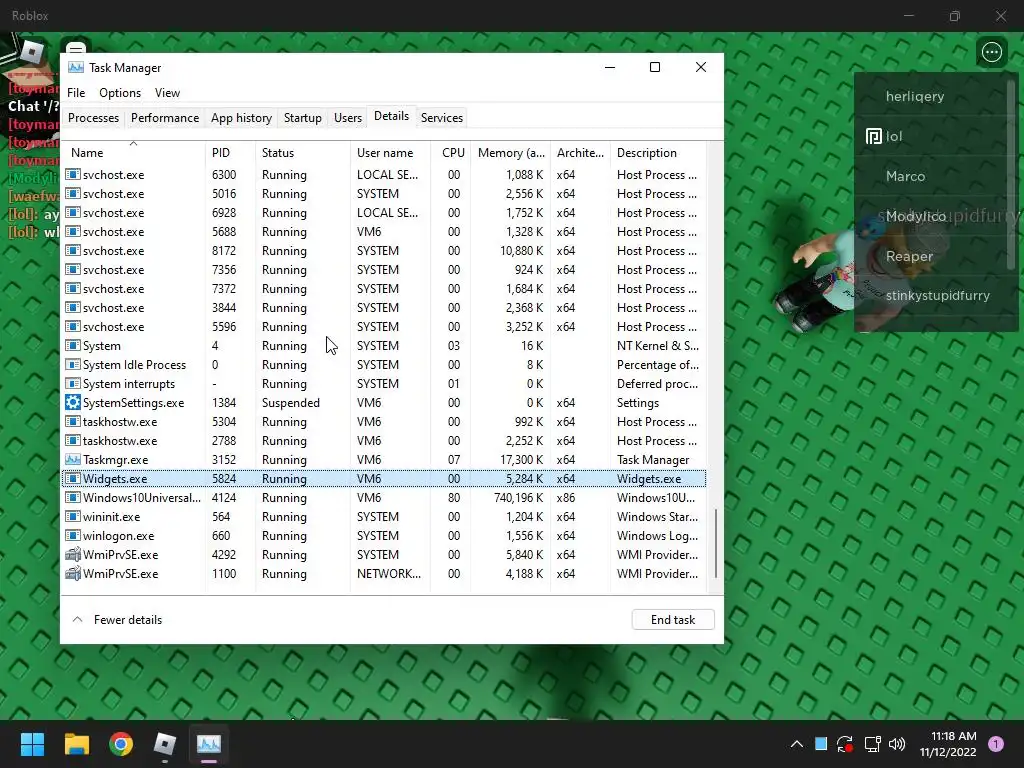Click the SystemSettings.exe gear icon

[72, 402]
